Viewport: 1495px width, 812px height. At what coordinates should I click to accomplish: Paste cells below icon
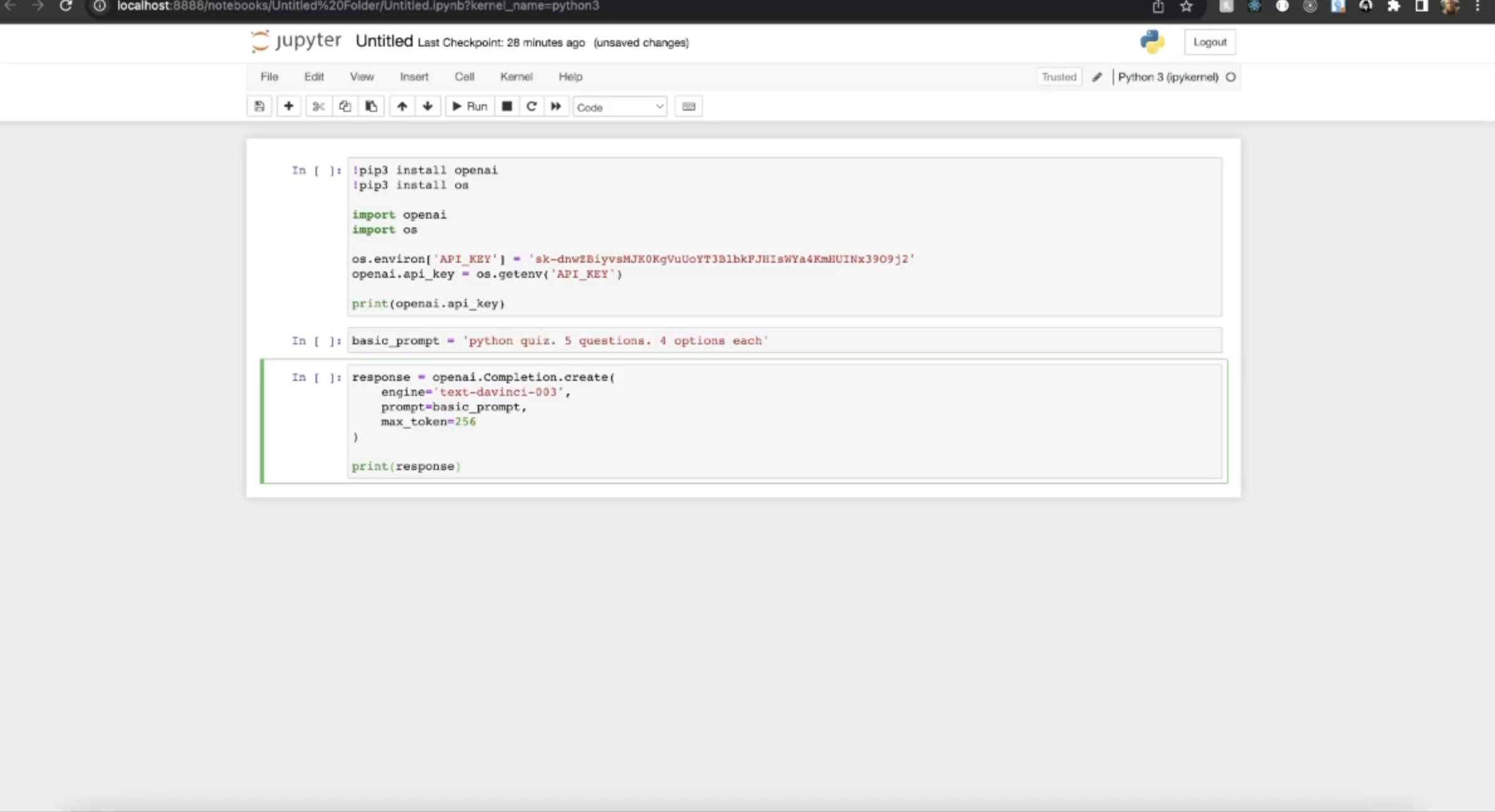pos(371,106)
